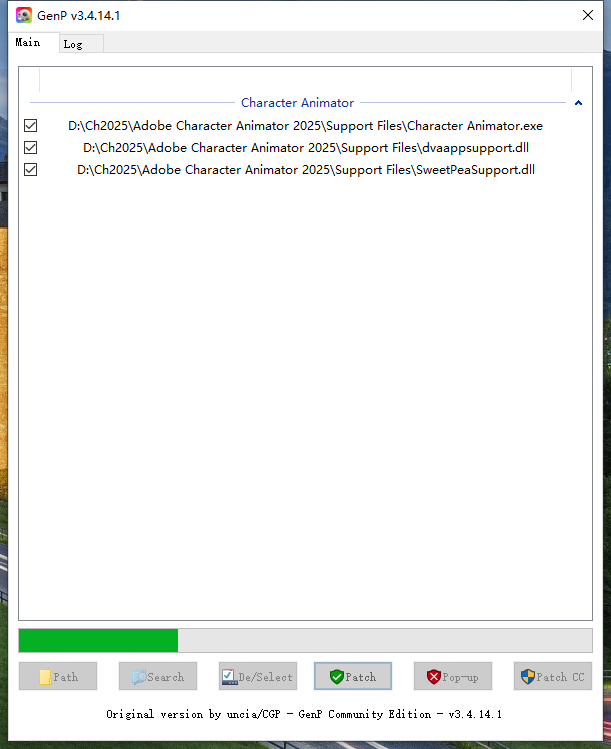Image resolution: width=611 pixels, height=749 pixels.
Task: Click the Patch button with green shield
Action: [x=353, y=676]
